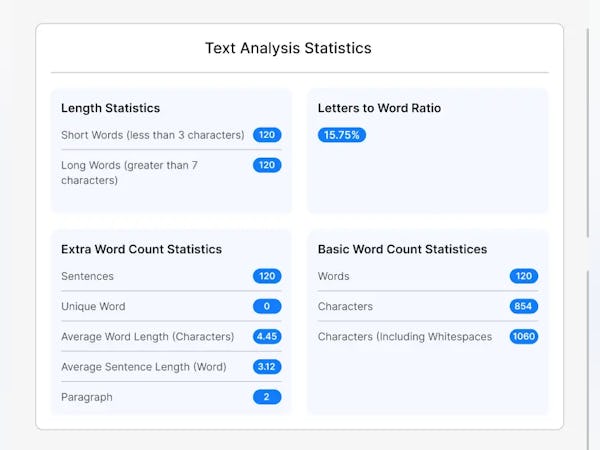Click the Paragraph count badge
The height and width of the screenshot is (450, 600).
point(267,396)
